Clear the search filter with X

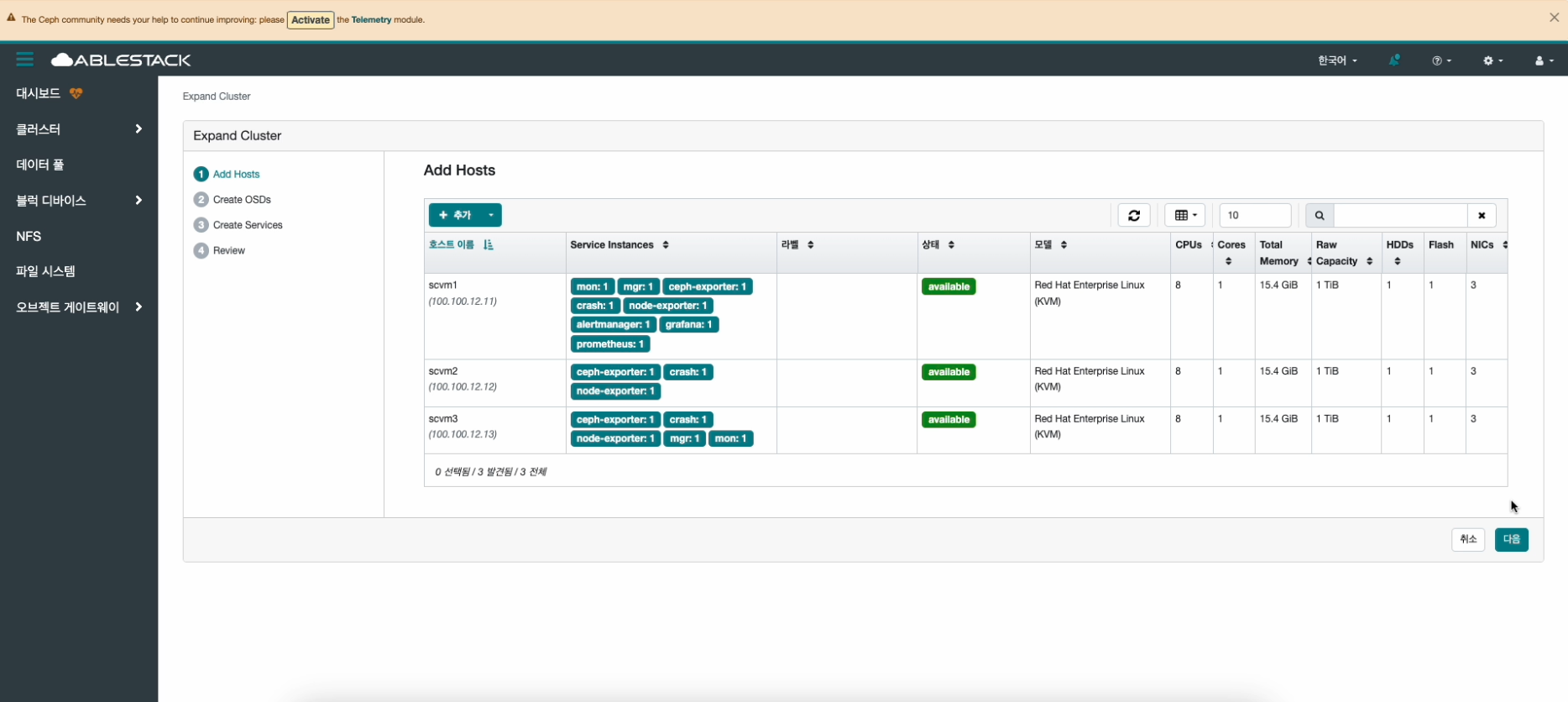[x=1482, y=216]
